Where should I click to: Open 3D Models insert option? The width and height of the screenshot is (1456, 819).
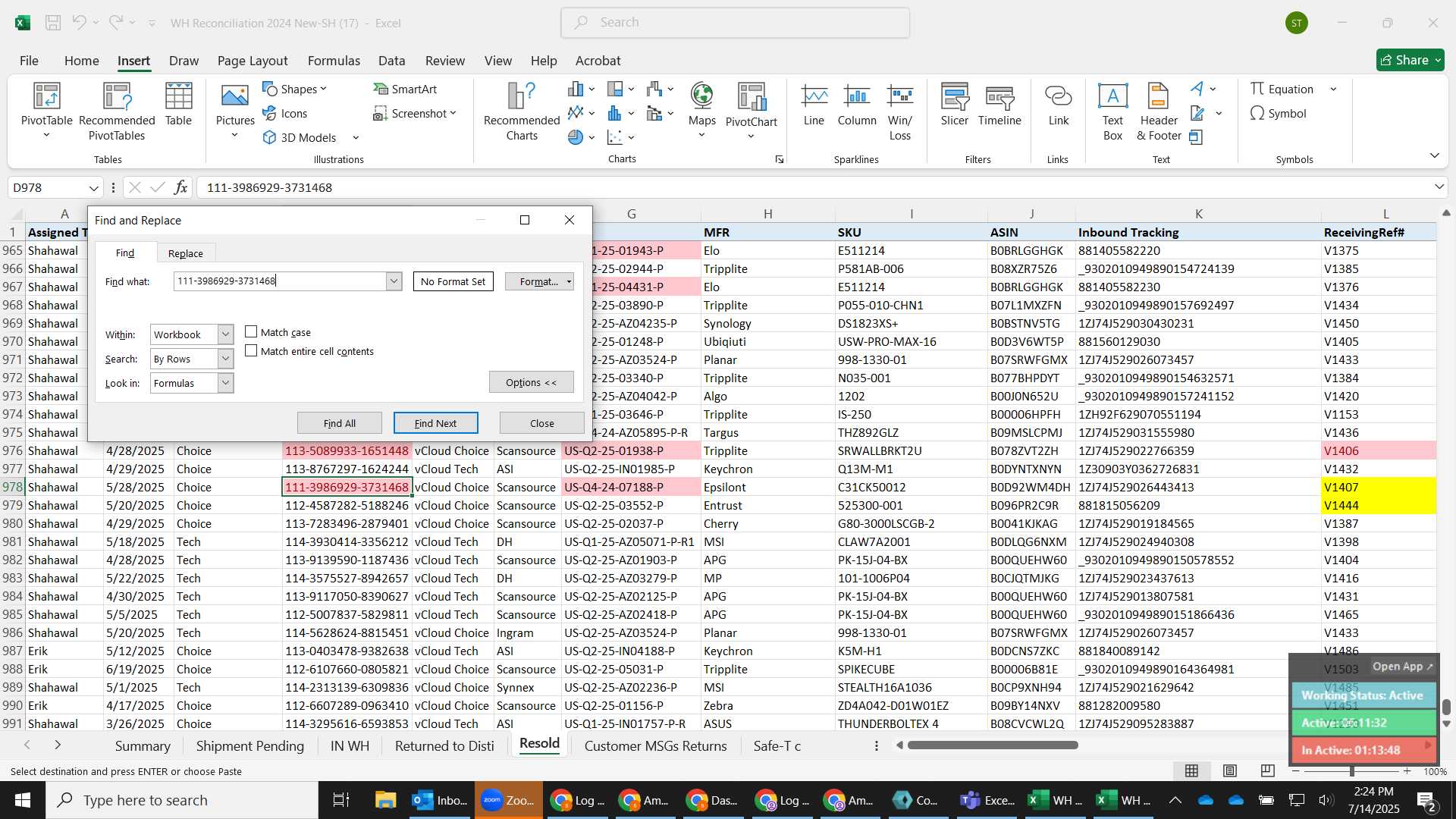[300, 137]
